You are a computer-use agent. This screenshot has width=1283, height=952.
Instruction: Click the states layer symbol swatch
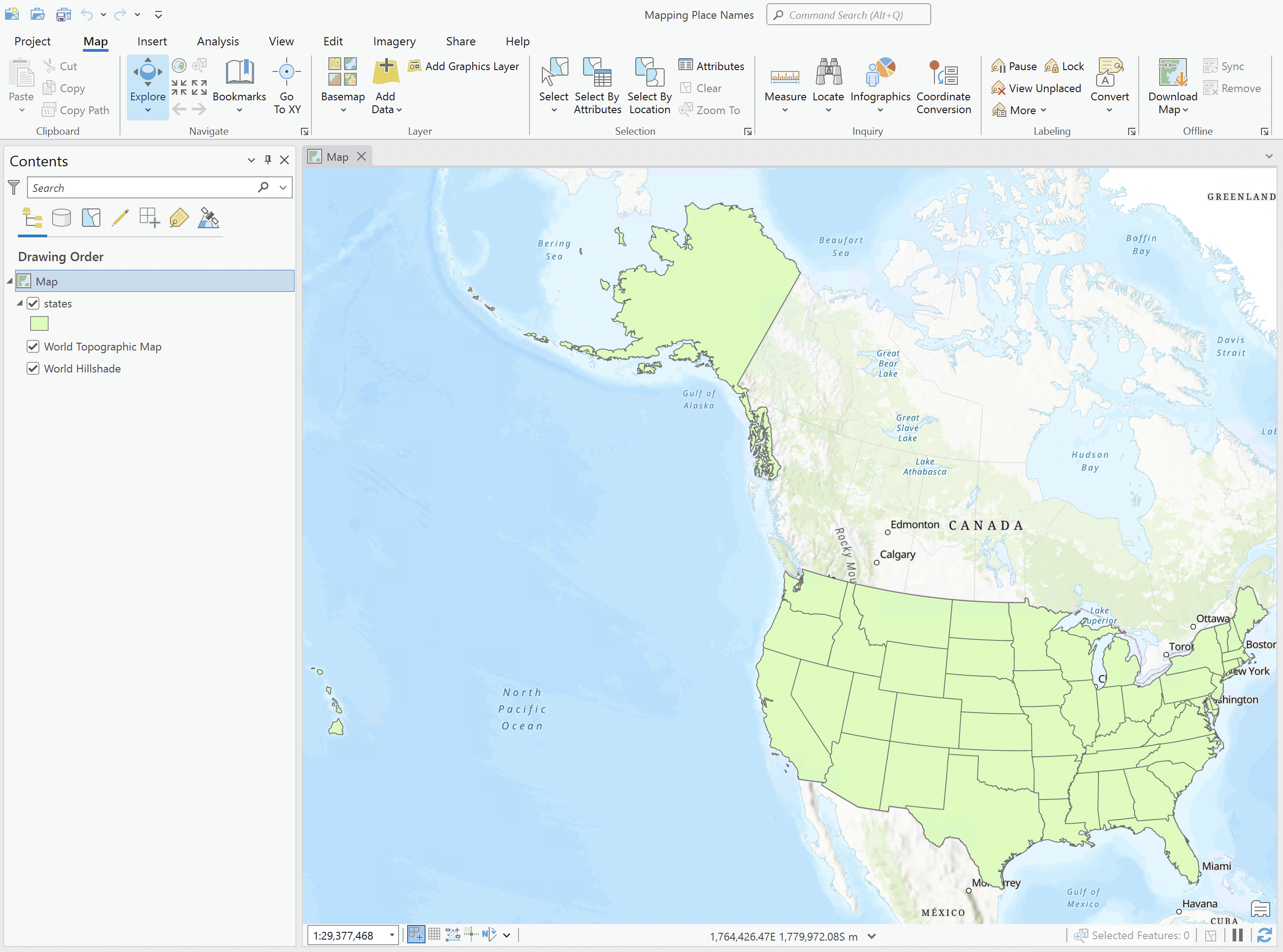(x=38, y=323)
